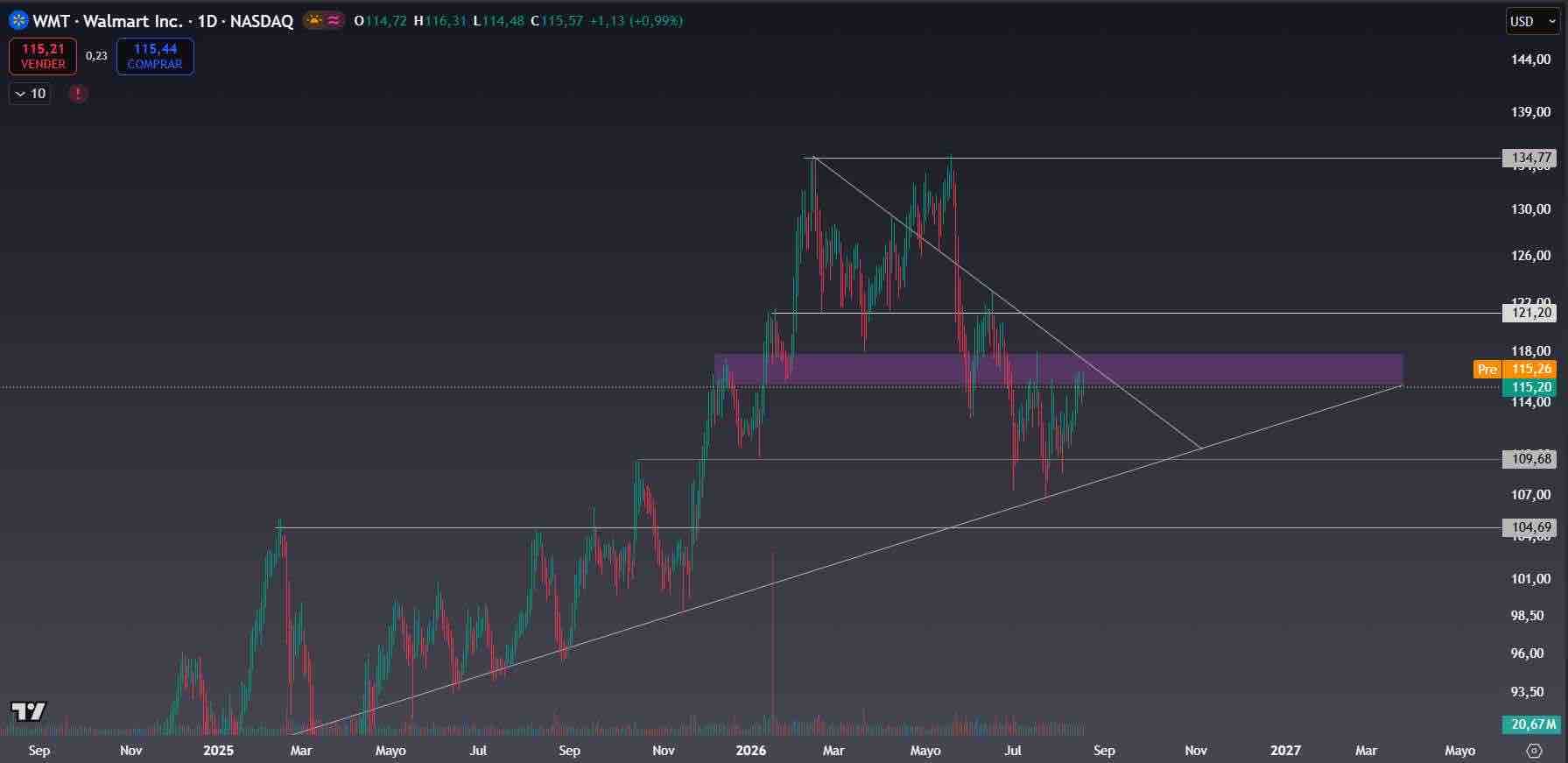1568x763 pixels.
Task: Click the 2025 label on the time axis
Action: tap(218, 751)
